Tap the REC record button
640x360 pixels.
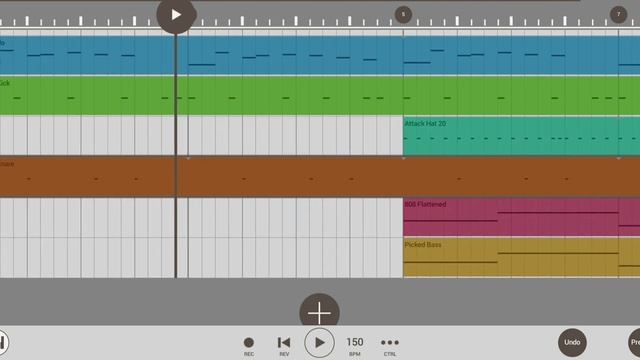click(x=249, y=345)
